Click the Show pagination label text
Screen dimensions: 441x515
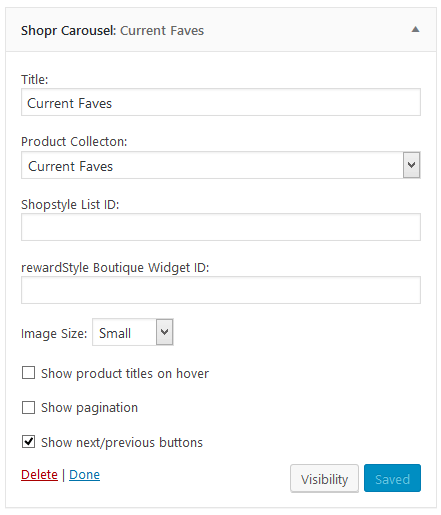click(89, 408)
